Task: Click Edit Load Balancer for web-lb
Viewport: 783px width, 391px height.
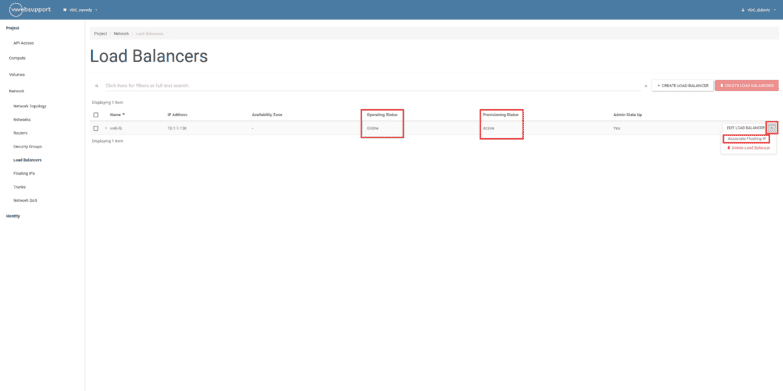Action: [745, 128]
